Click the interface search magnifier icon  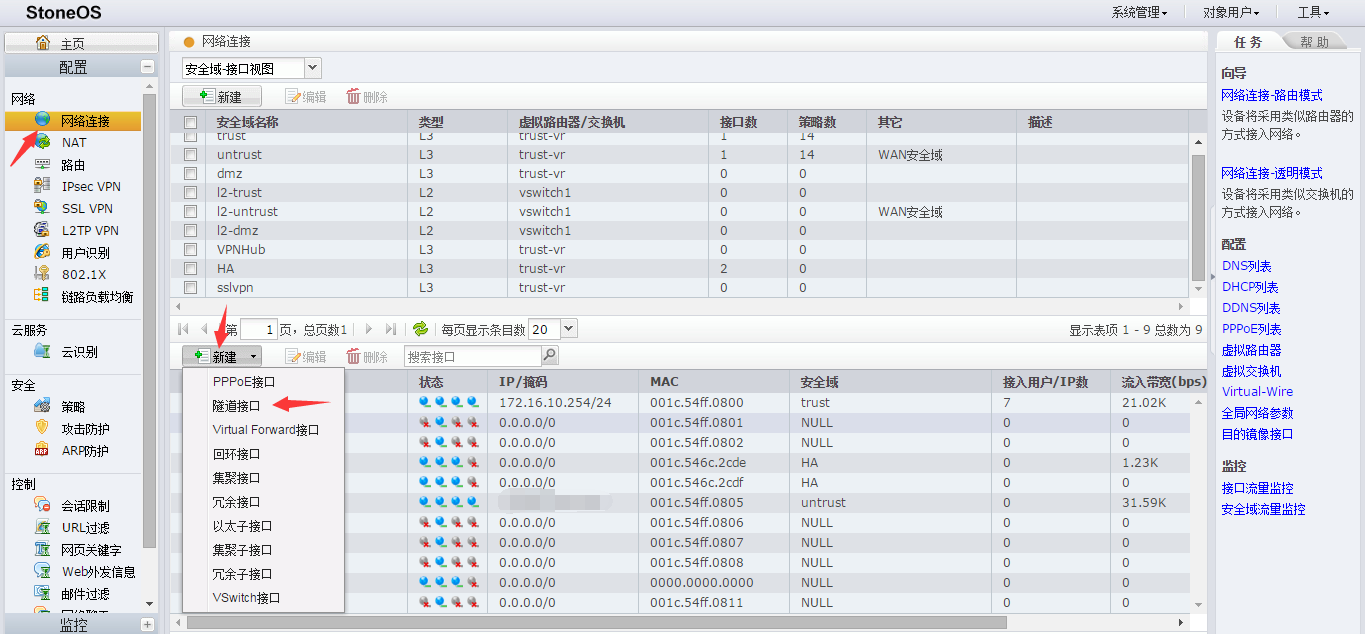tap(549, 356)
